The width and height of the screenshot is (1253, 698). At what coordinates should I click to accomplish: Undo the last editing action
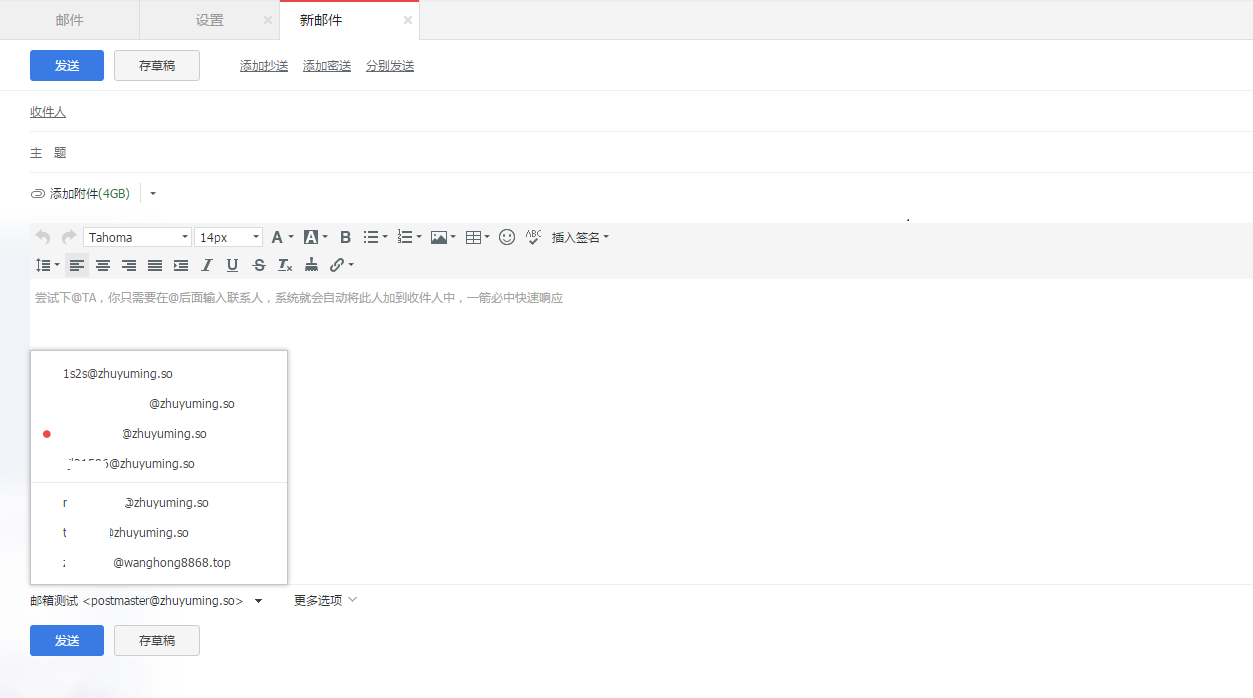[42, 236]
